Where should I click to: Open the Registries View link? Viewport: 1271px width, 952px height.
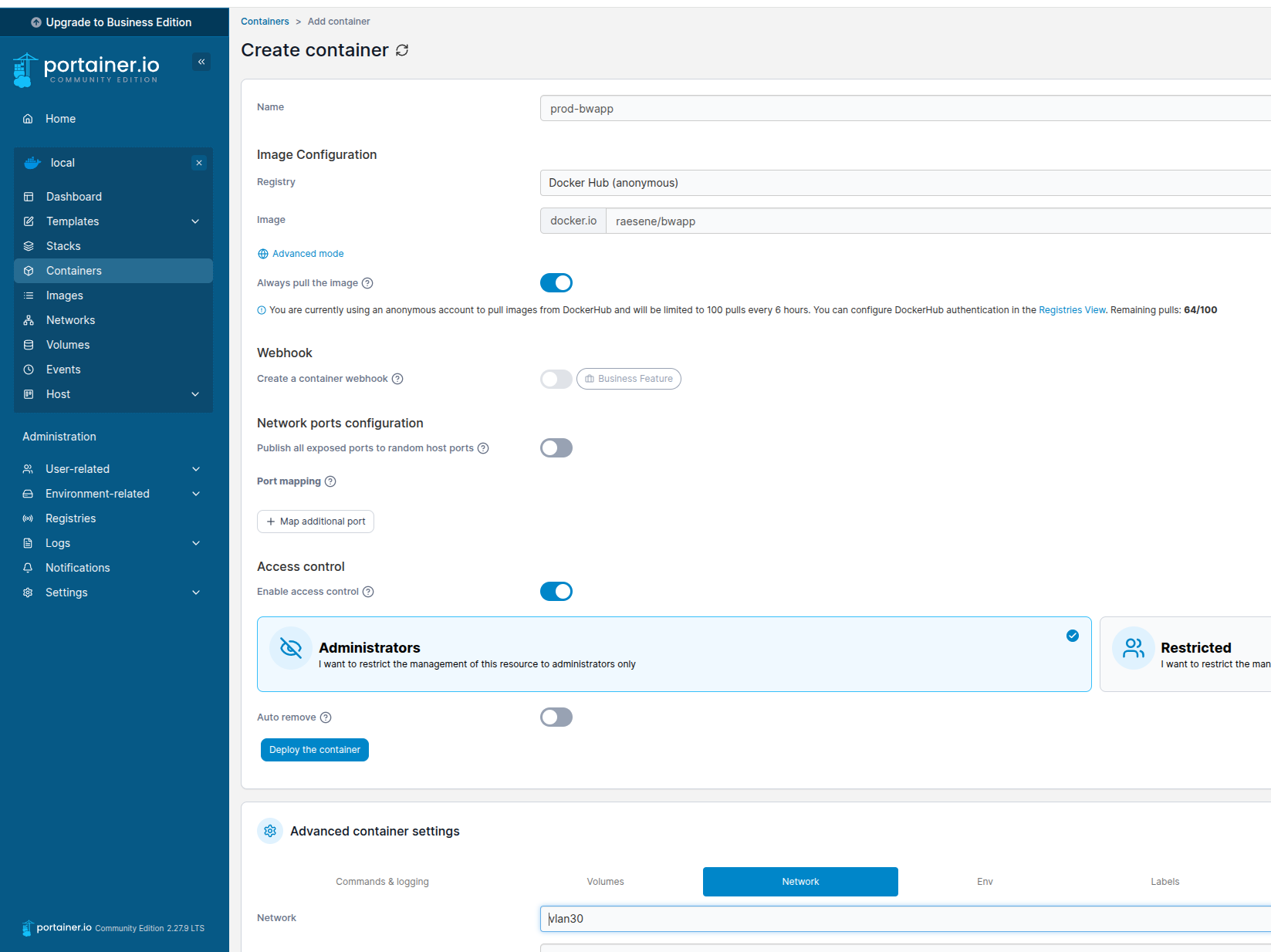1071,309
